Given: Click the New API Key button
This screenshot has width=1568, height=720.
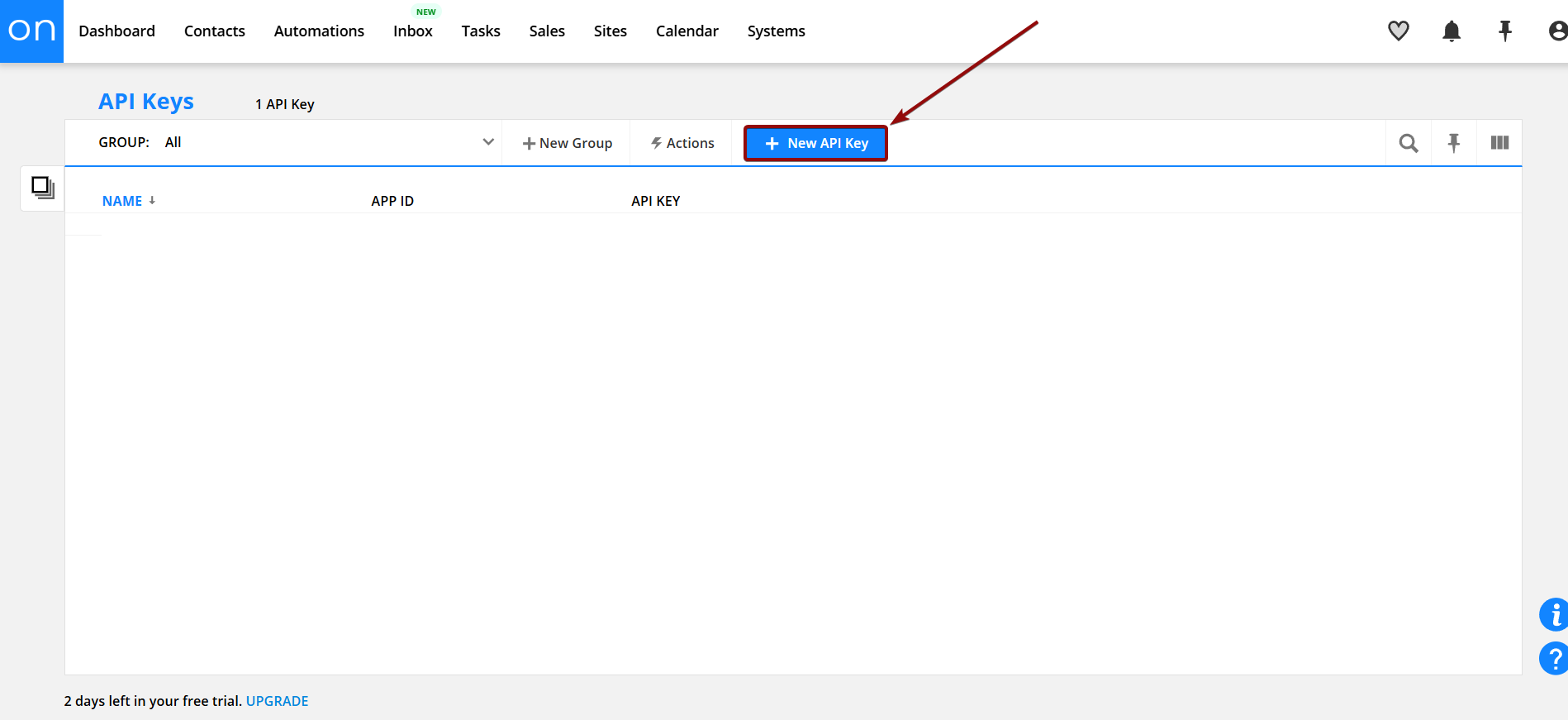Looking at the screenshot, I should [815, 143].
